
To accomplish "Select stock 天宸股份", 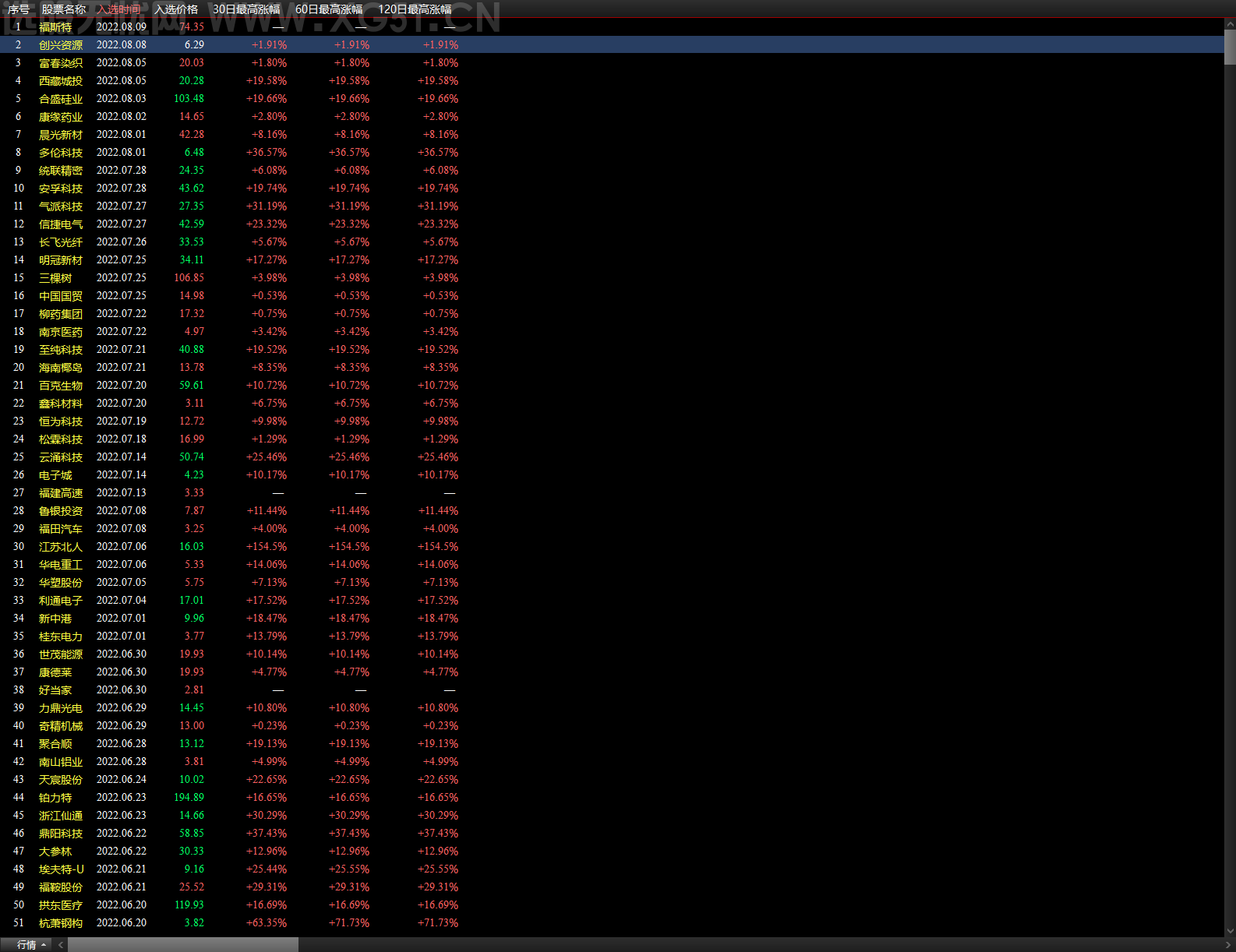I will pyautogui.click(x=61, y=780).
